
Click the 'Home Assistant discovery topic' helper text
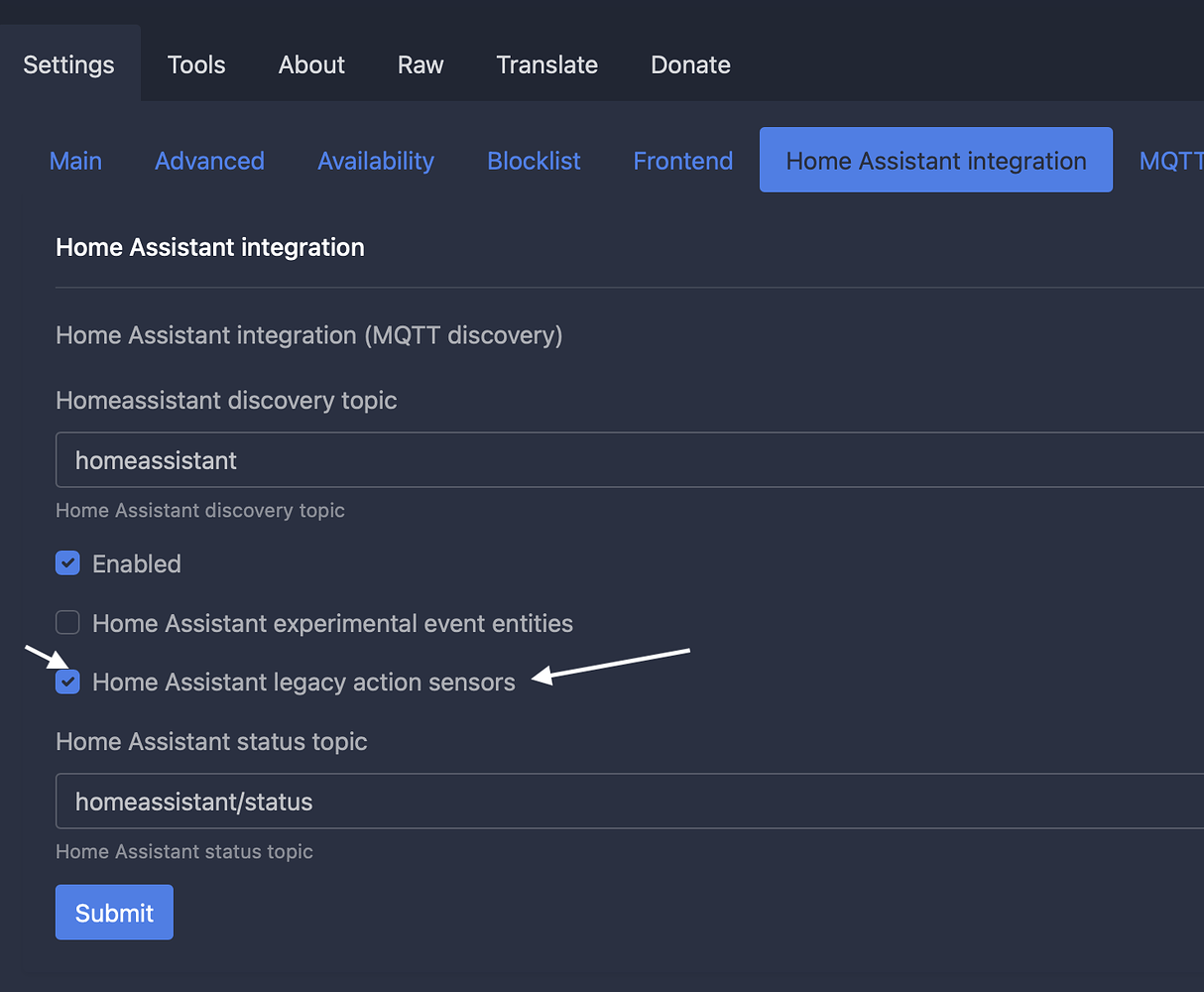click(x=200, y=510)
